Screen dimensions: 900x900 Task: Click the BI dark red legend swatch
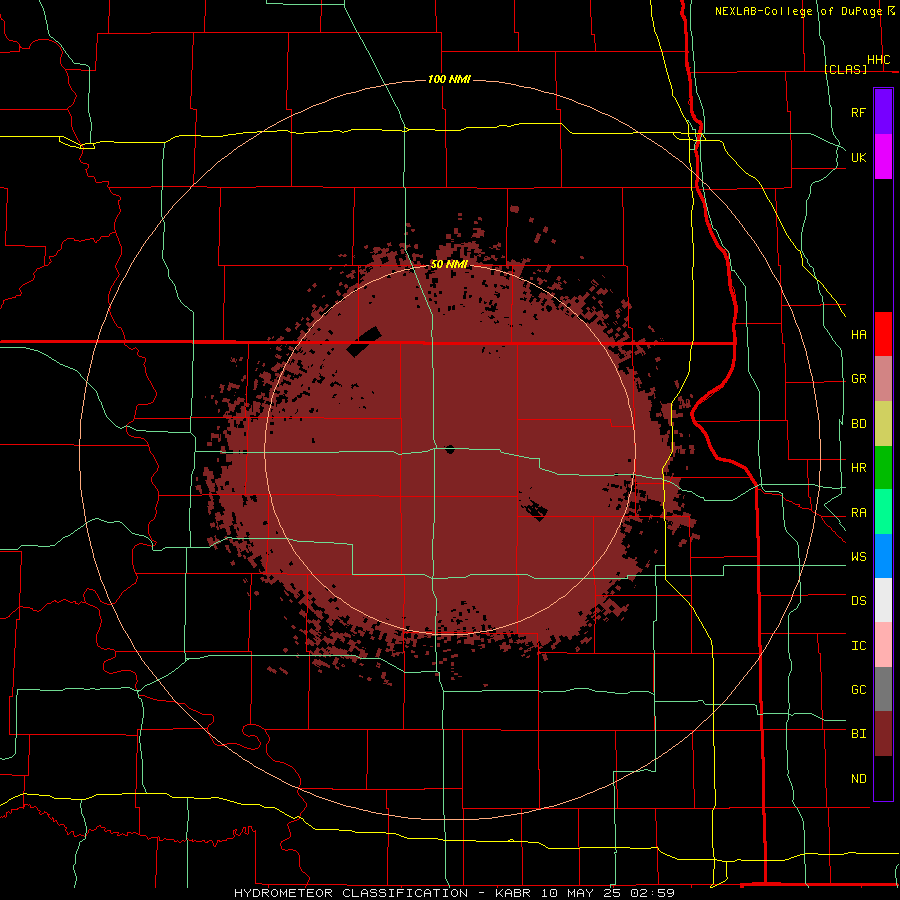pos(883,734)
